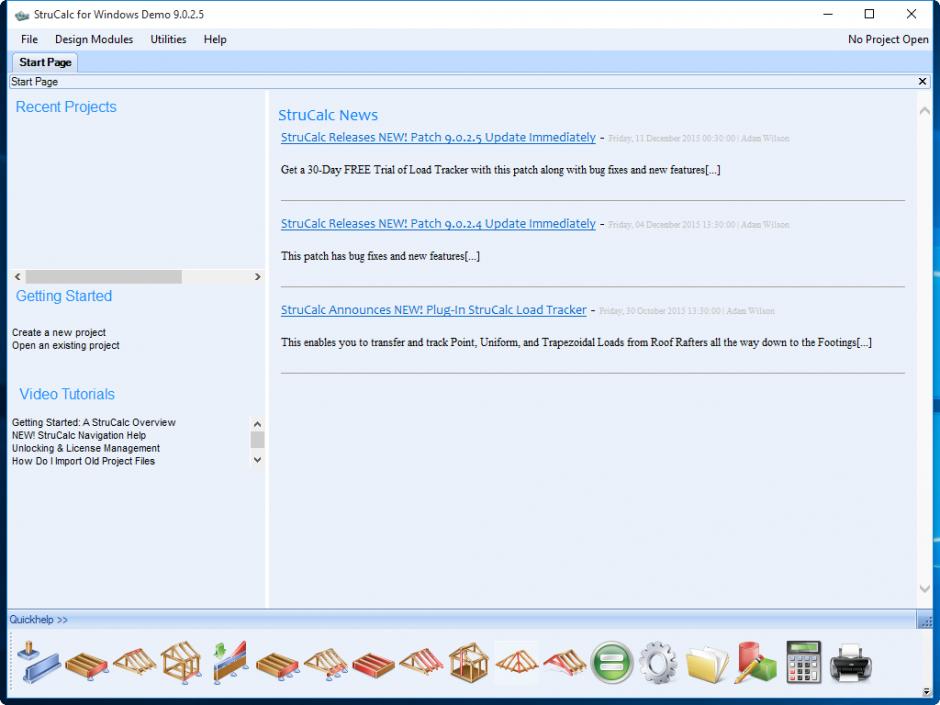Image resolution: width=940 pixels, height=705 pixels.
Task: Click the StruCalc app icon in title bar
Action: pos(22,14)
